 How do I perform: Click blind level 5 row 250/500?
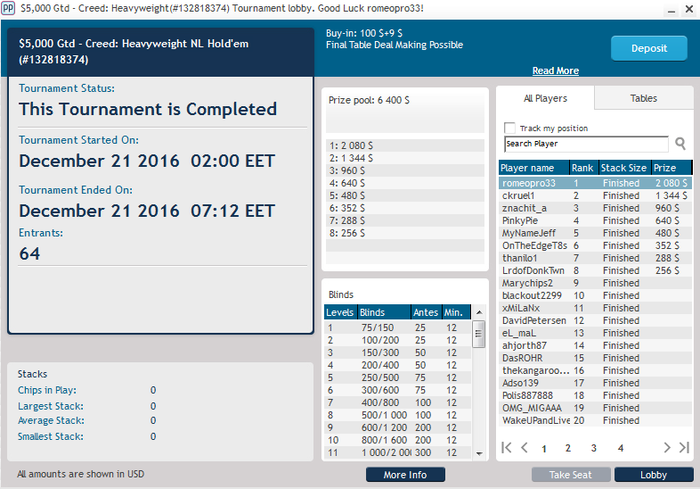(x=397, y=378)
